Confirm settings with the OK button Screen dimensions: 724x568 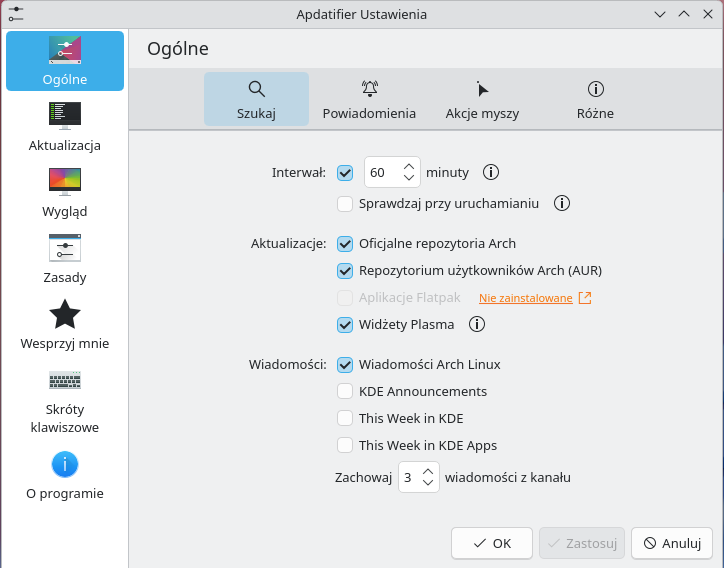[492, 544]
